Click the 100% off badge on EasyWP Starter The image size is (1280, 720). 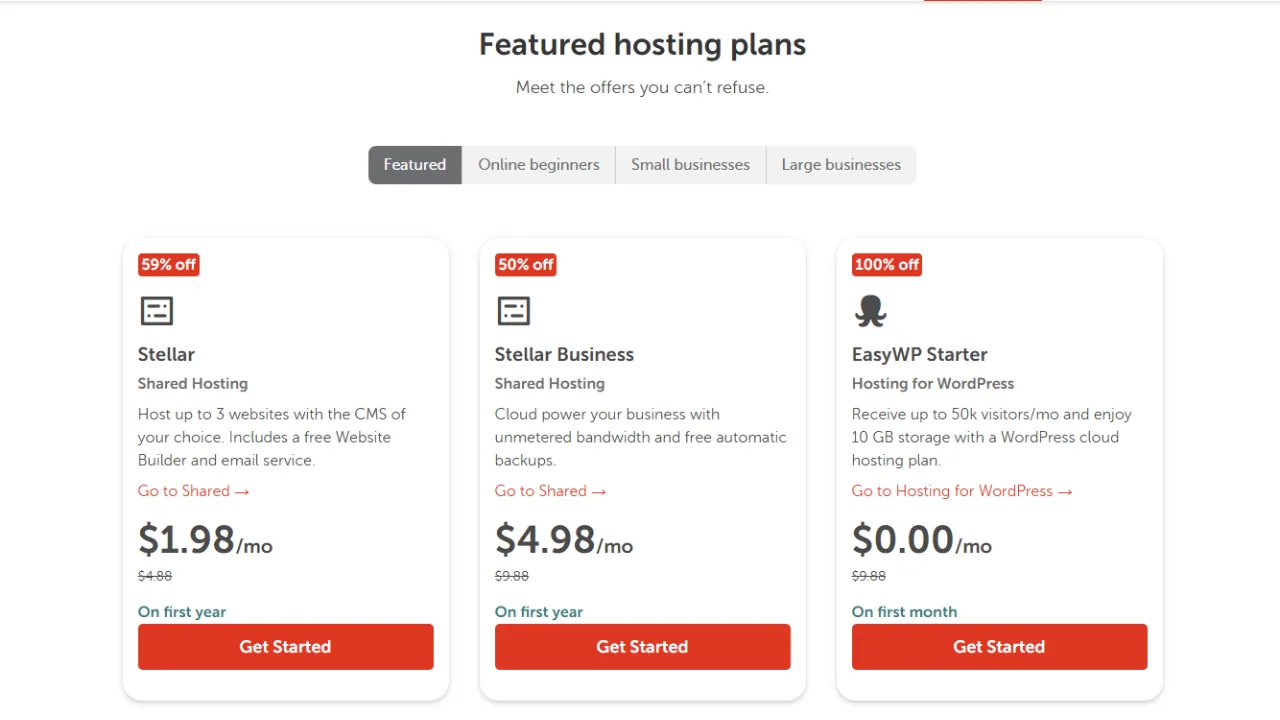886,264
